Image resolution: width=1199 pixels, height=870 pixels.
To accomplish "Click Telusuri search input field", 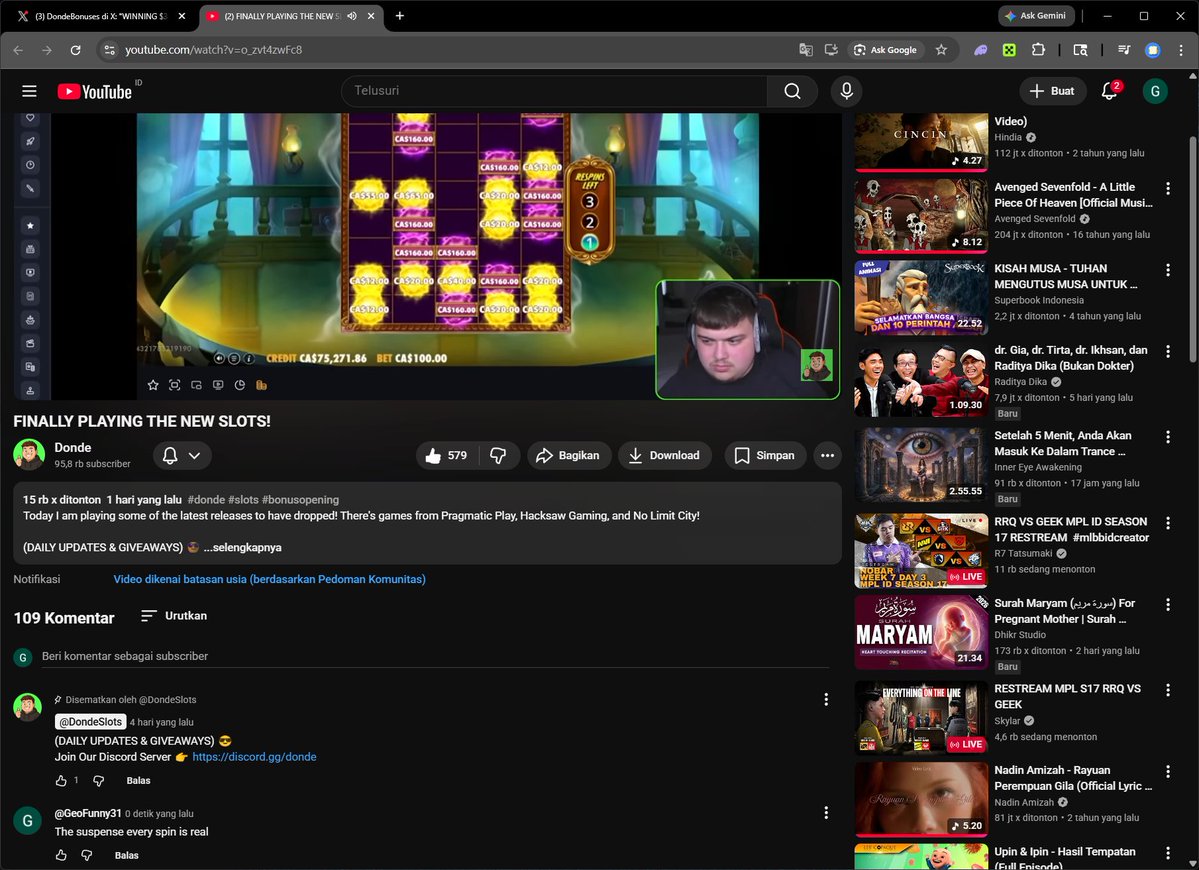I will [x=554, y=91].
